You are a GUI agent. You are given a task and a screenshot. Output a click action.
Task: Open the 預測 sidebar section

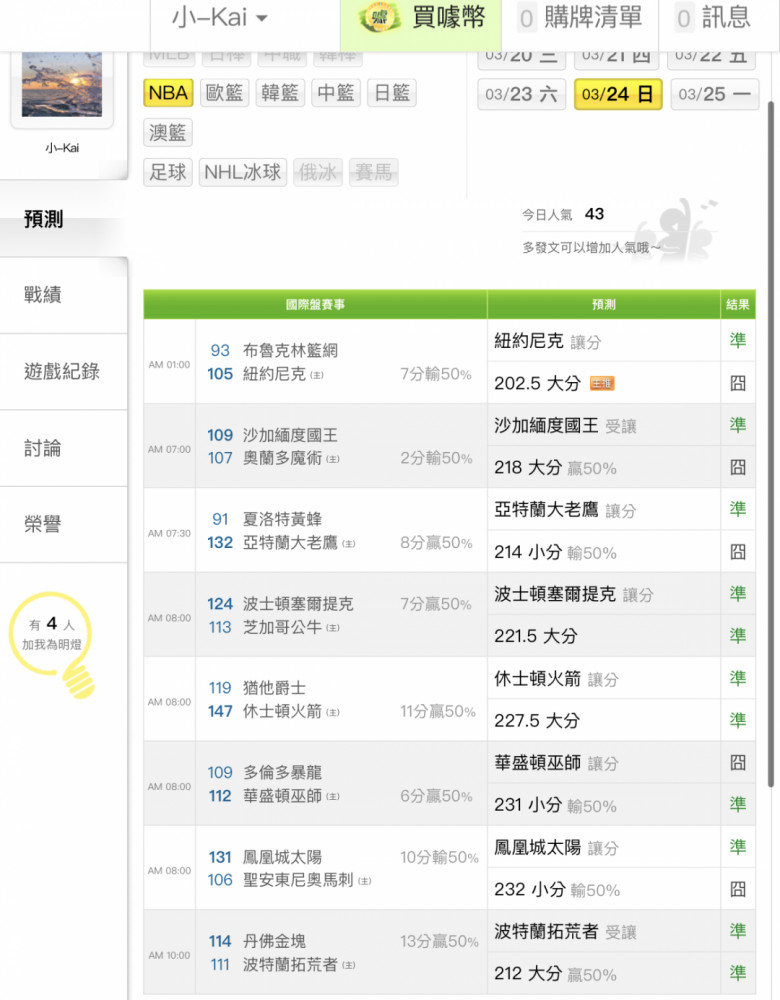tap(63, 219)
